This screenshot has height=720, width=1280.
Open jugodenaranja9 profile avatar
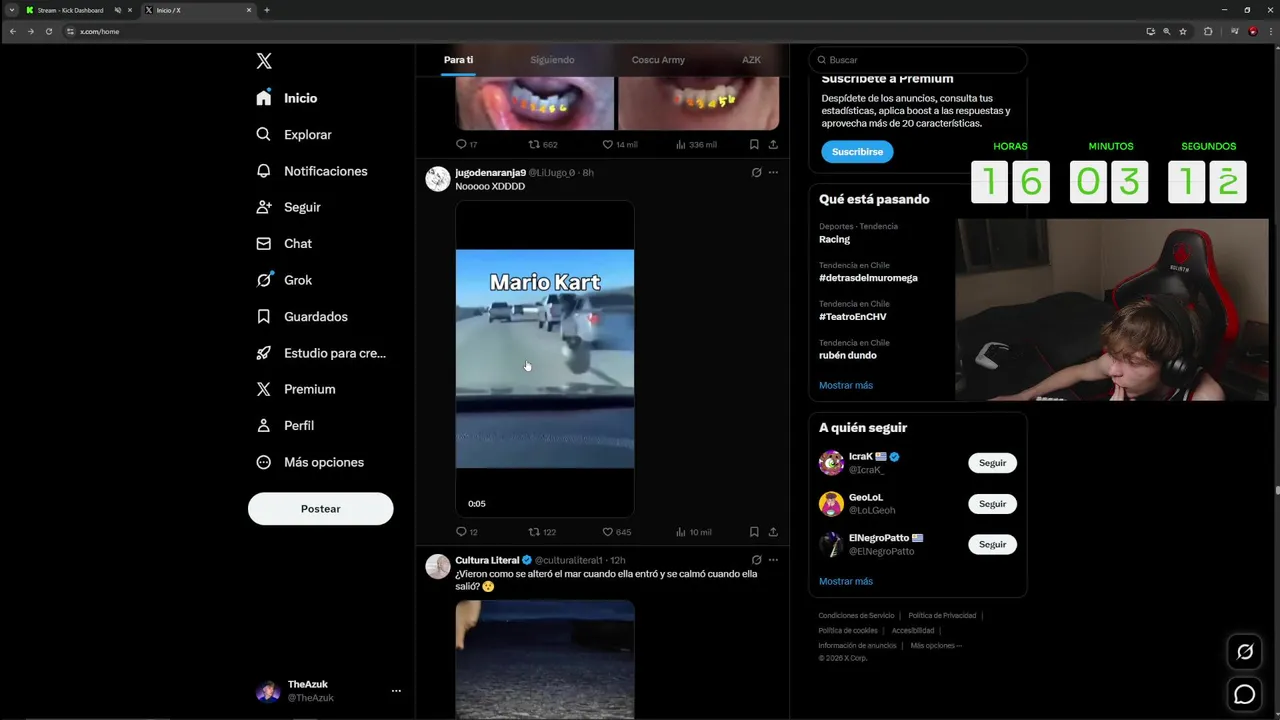[438, 179]
